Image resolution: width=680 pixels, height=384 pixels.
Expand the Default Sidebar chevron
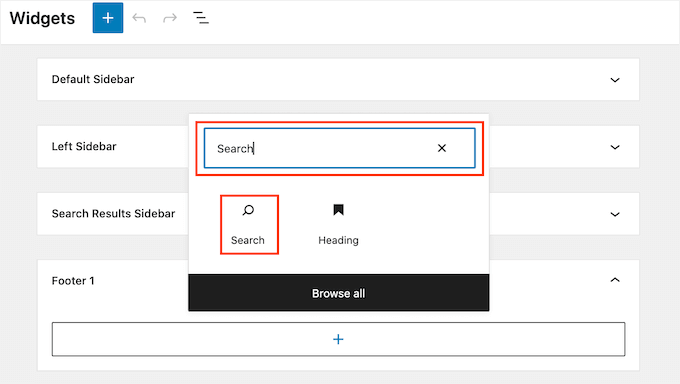(x=615, y=80)
